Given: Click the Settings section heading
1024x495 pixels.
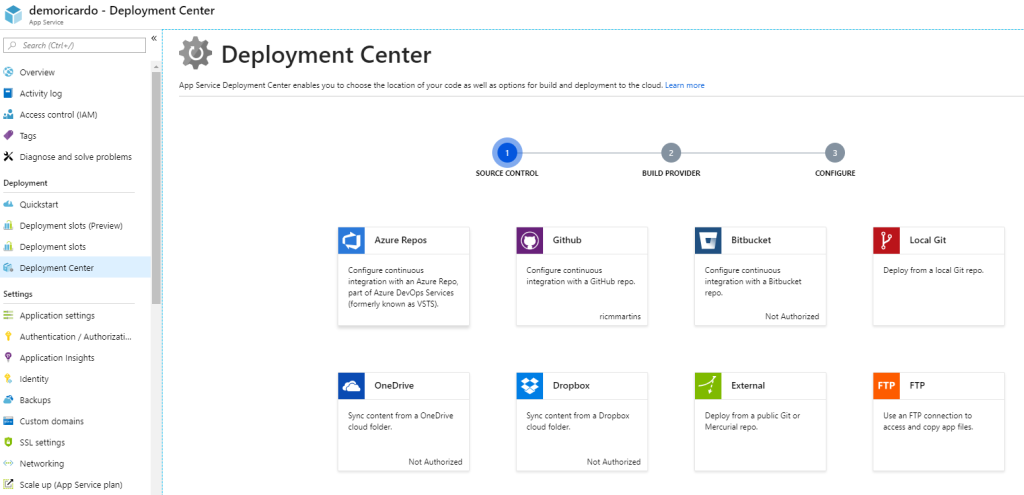Looking at the screenshot, I should tap(18, 294).
